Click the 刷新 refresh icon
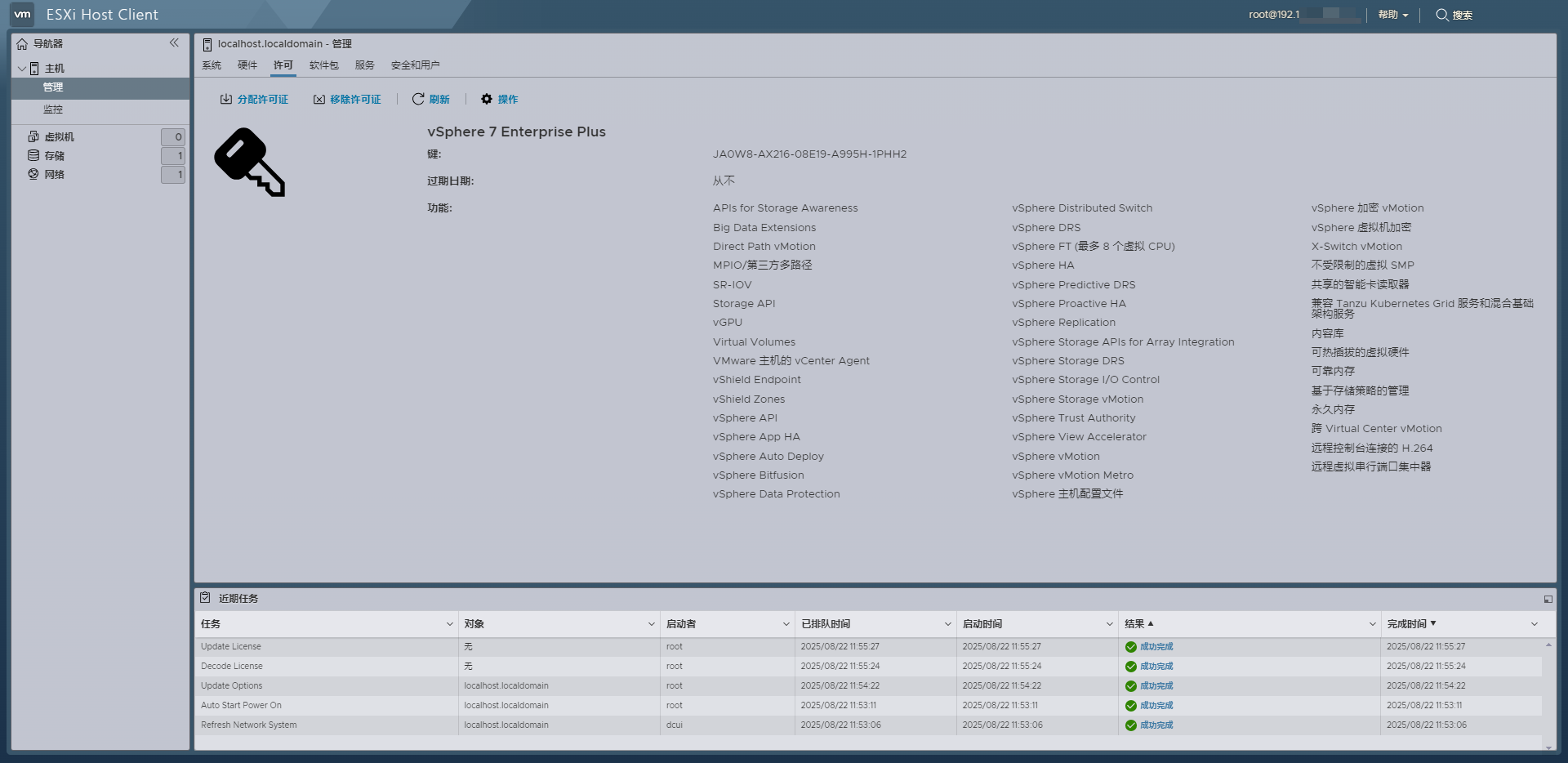The width and height of the screenshot is (1568, 763). [x=419, y=99]
